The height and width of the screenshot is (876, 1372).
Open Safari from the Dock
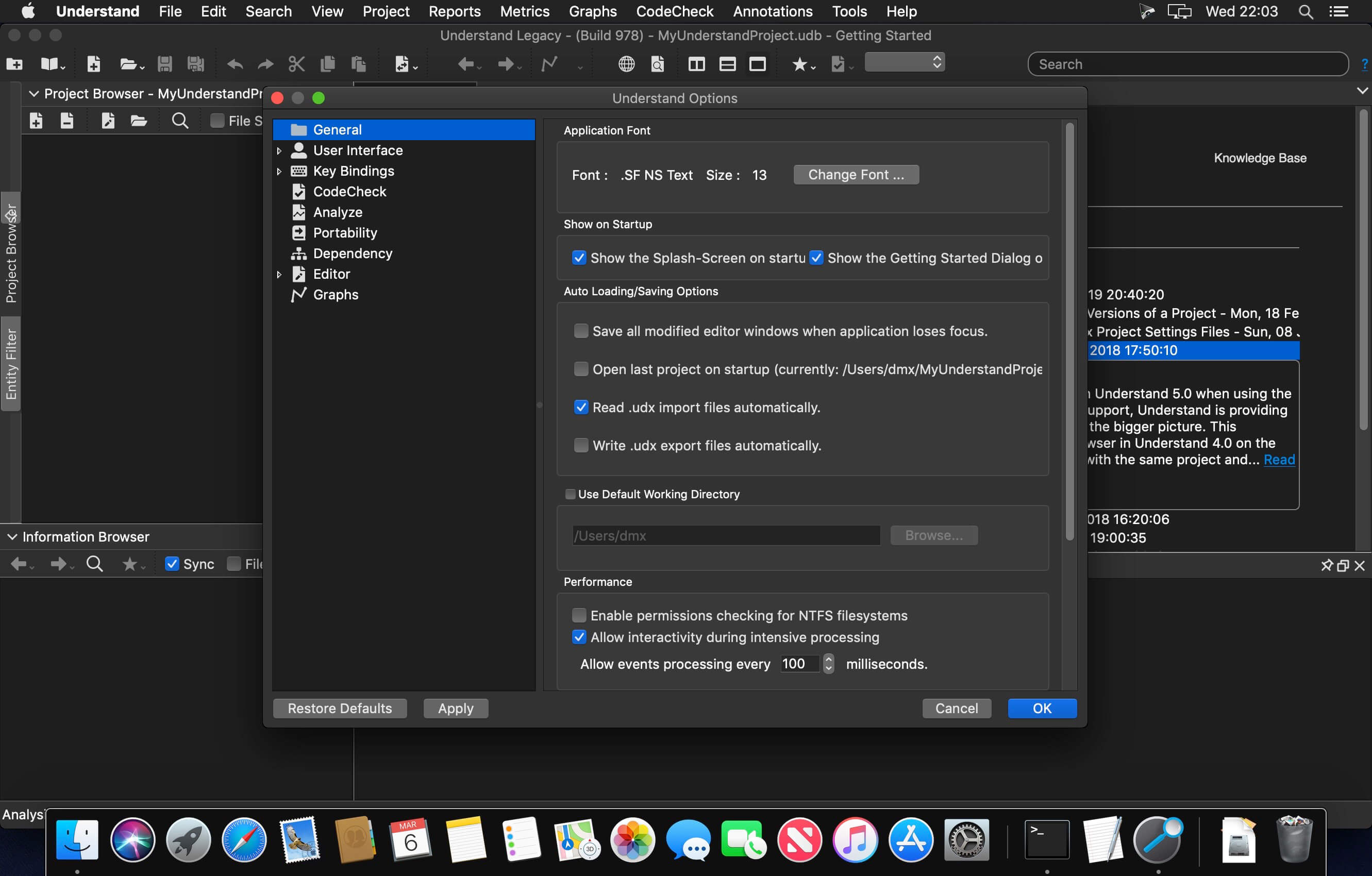point(244,839)
